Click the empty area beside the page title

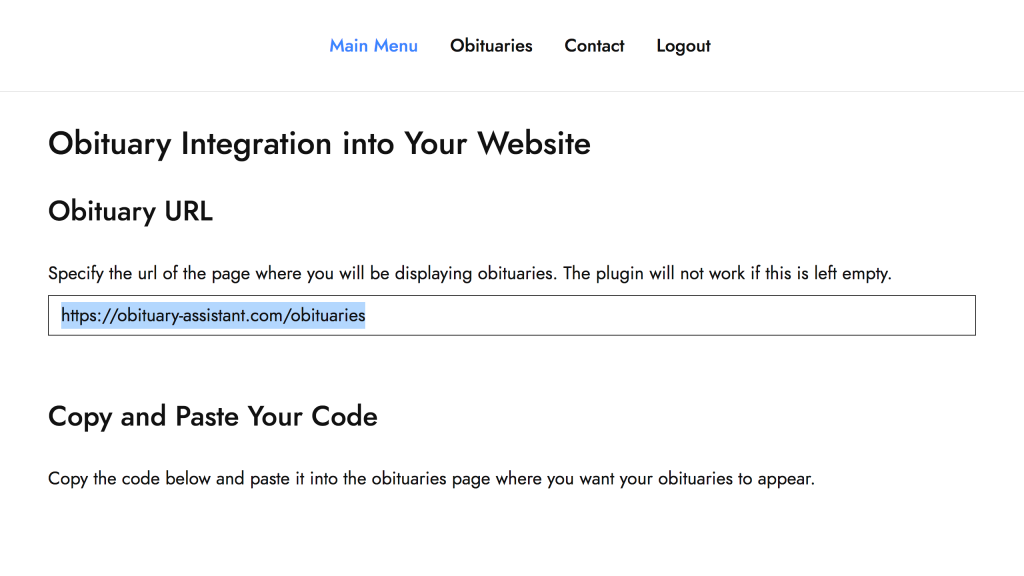[800, 143]
